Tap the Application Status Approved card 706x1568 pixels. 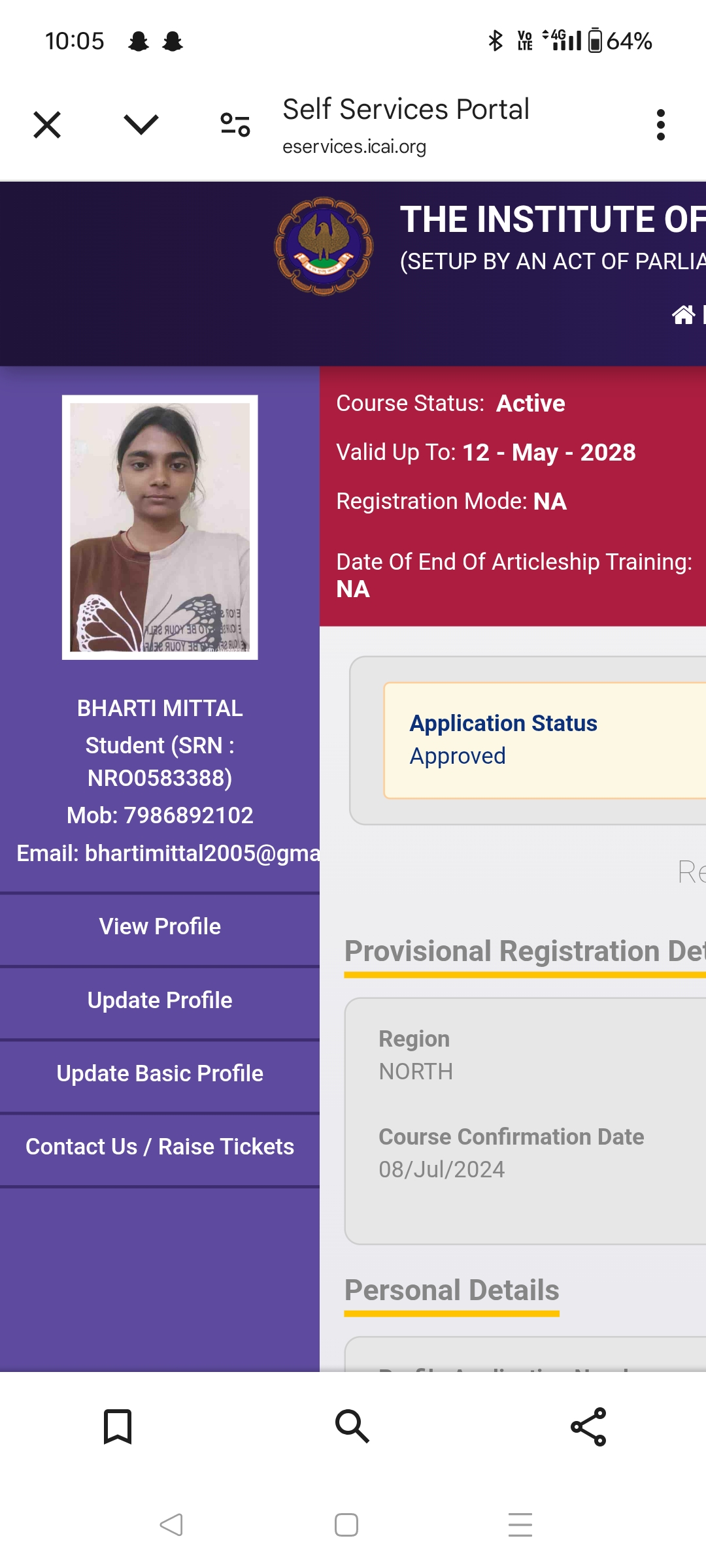[x=543, y=740]
